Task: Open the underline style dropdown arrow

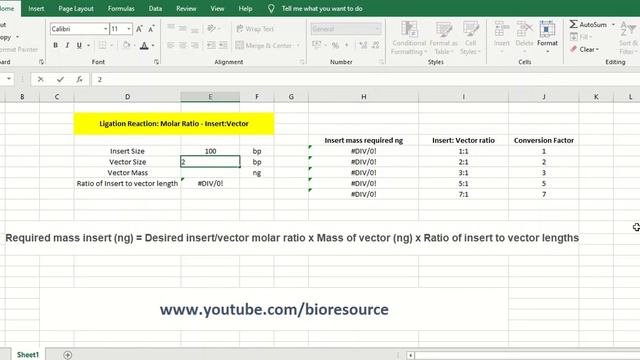Action: [88, 45]
